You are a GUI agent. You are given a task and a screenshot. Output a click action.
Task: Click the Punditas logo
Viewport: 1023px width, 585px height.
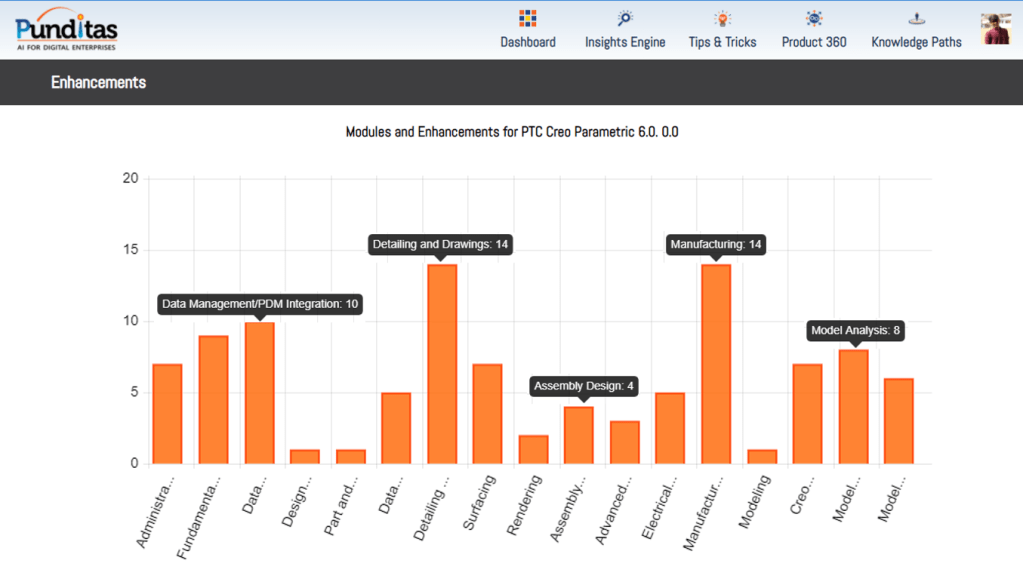click(66, 29)
